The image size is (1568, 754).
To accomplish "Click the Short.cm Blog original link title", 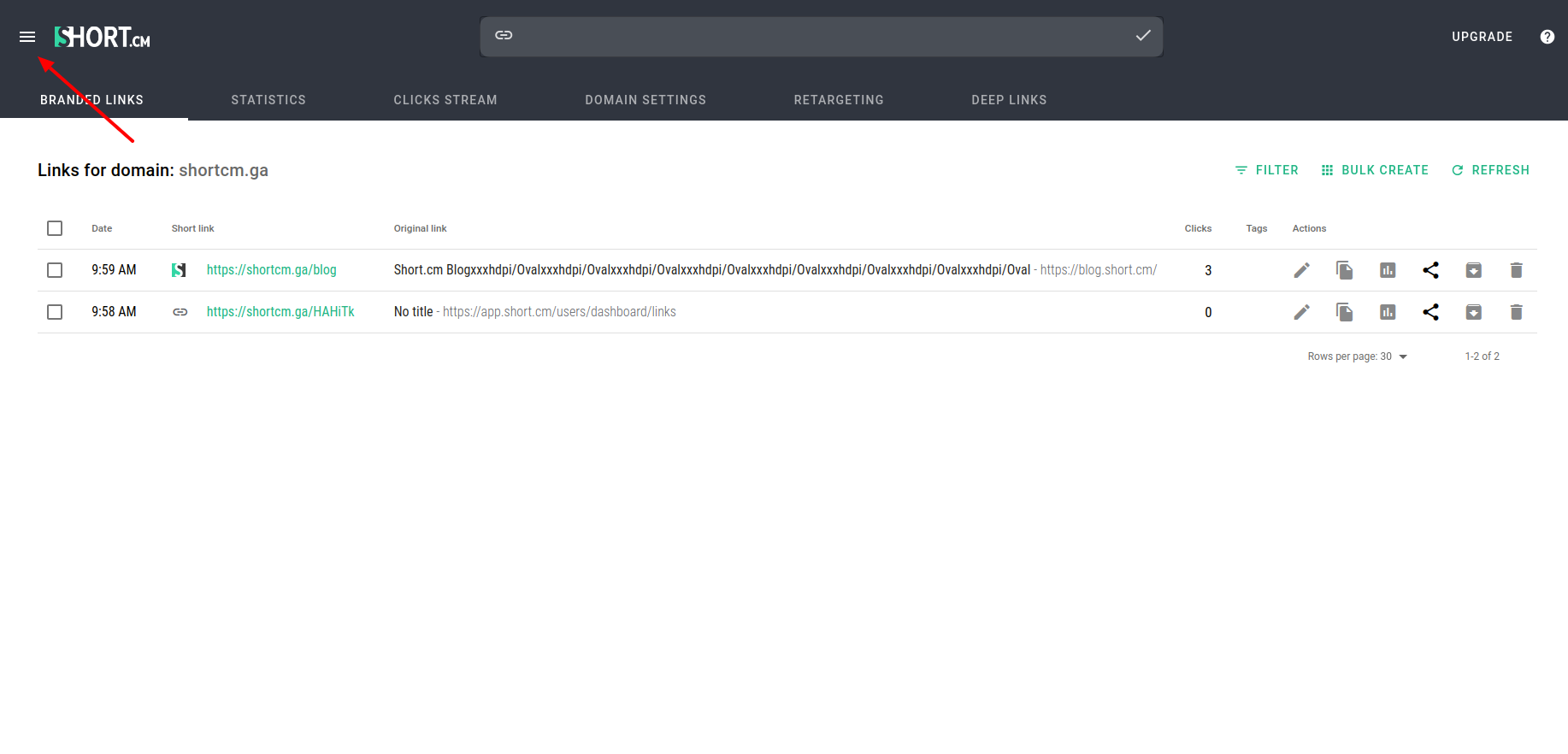I will pyautogui.click(x=712, y=270).
